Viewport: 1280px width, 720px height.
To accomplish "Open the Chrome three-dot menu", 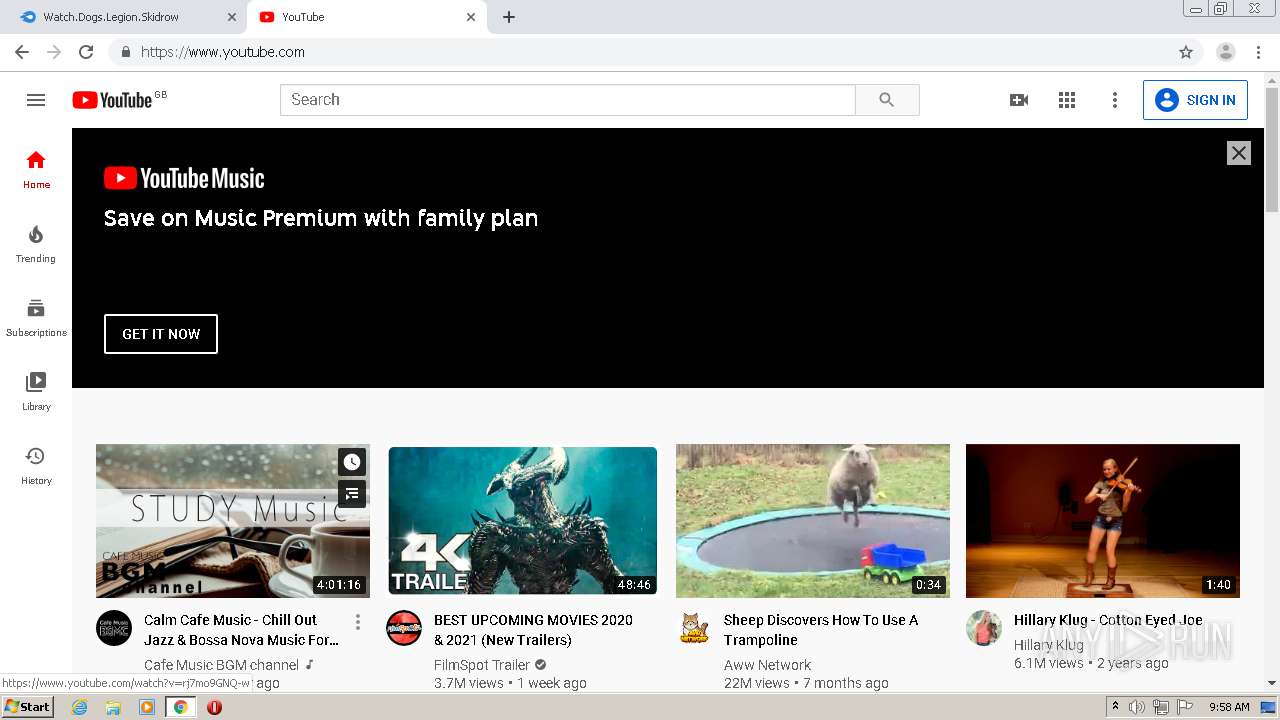I will [x=1258, y=52].
